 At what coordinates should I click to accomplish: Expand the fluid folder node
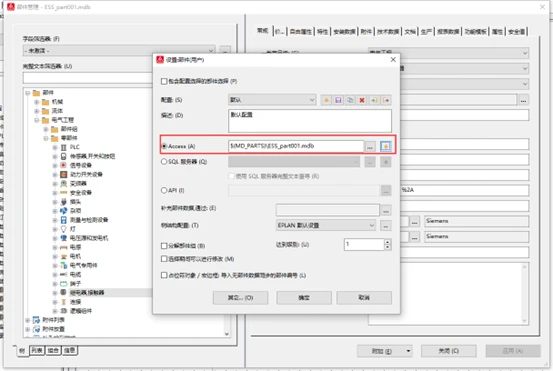37,111
